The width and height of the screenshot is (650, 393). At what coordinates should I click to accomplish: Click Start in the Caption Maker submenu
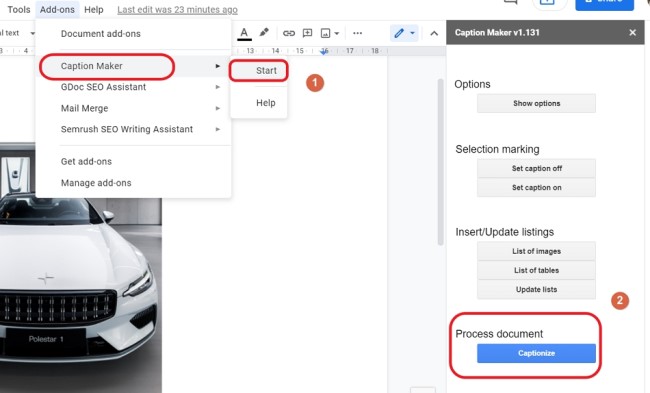pos(259,70)
